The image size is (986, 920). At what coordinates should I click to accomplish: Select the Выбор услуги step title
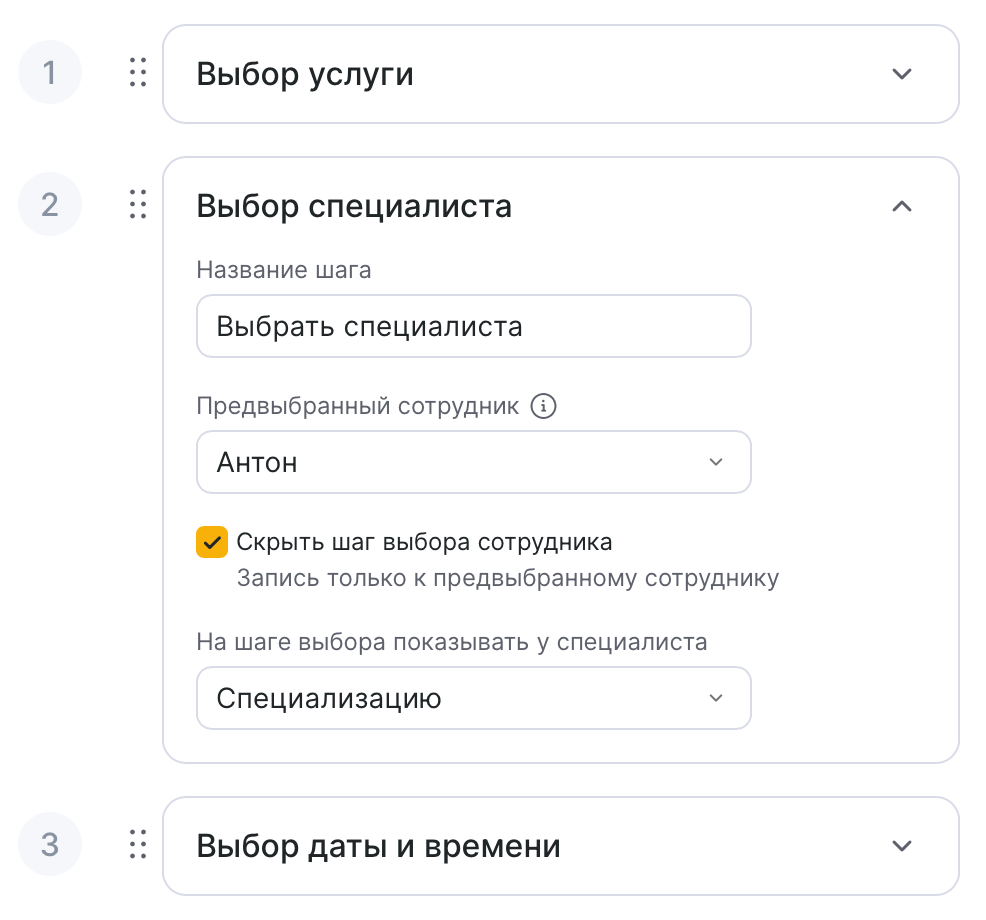click(x=305, y=74)
